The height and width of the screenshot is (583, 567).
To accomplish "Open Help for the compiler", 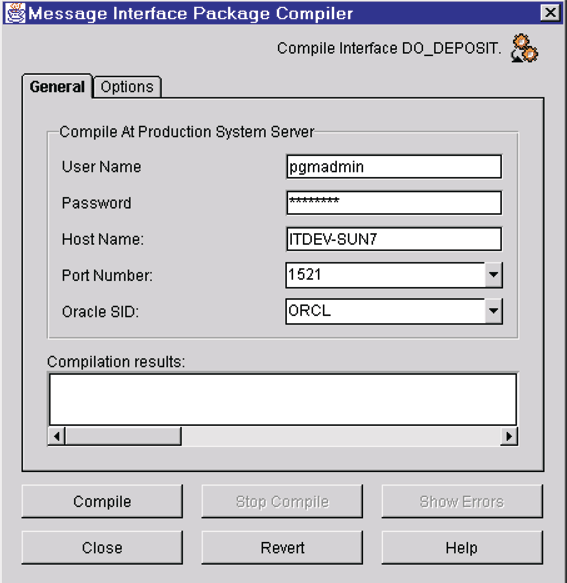I will (x=462, y=547).
